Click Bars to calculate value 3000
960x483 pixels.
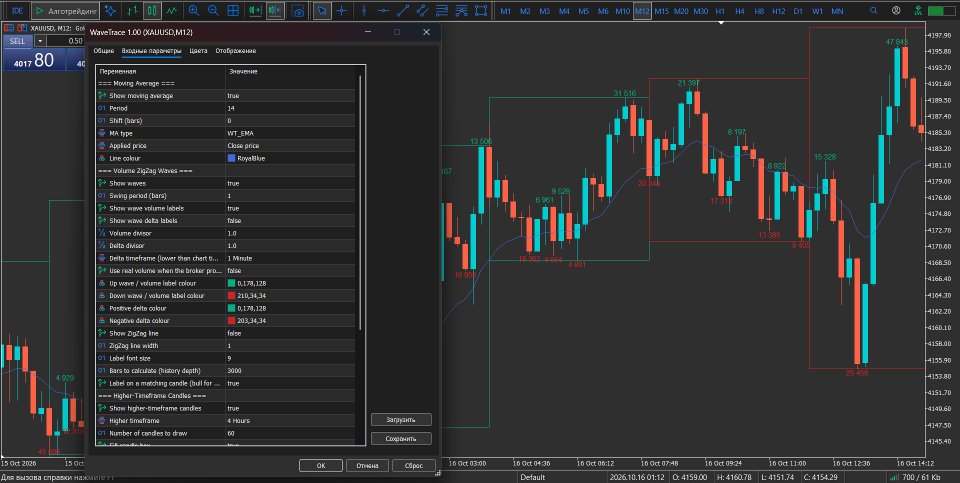click(290, 370)
